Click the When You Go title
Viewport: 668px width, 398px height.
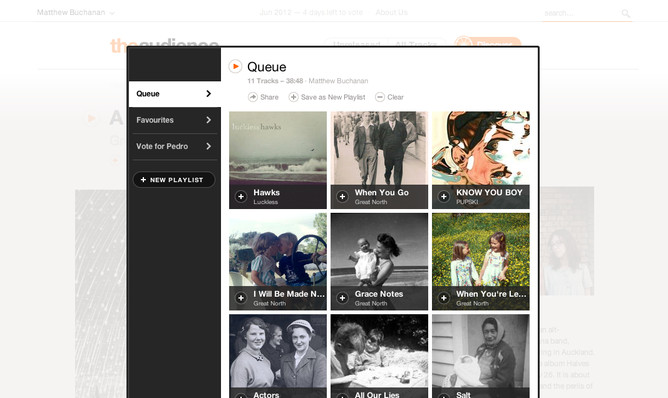(x=382, y=193)
